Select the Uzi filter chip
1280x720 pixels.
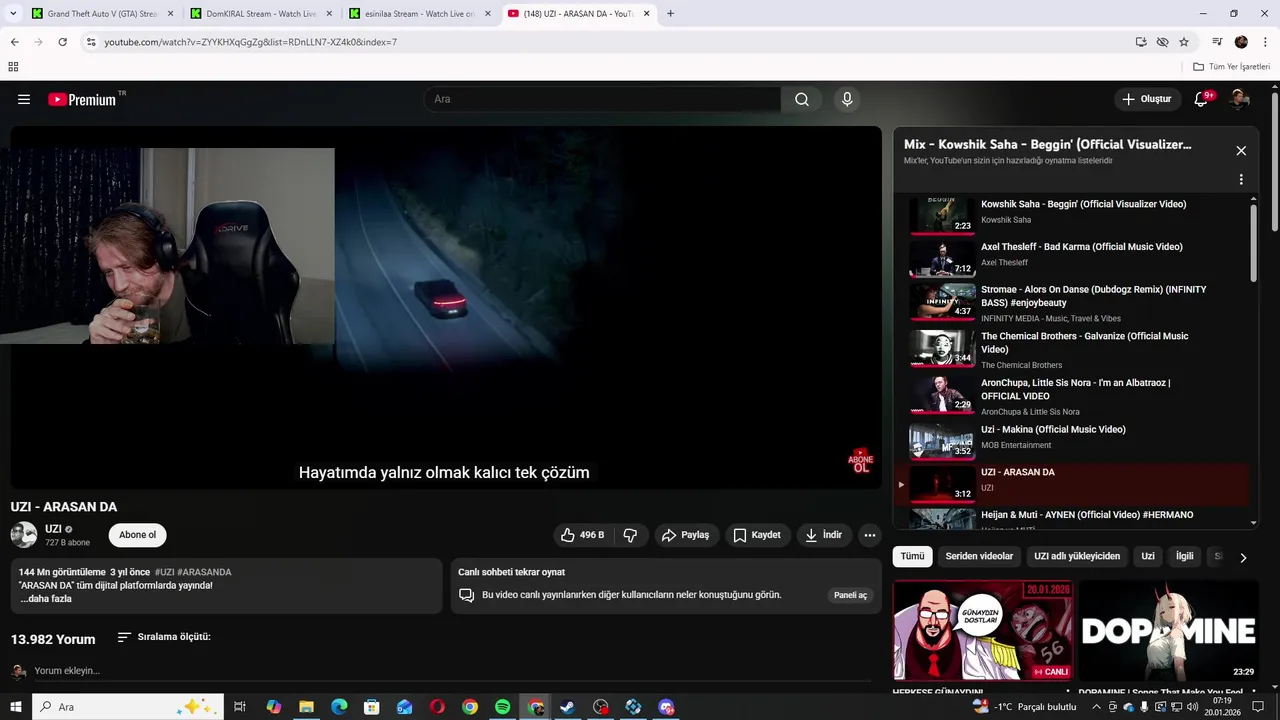pos(1148,556)
